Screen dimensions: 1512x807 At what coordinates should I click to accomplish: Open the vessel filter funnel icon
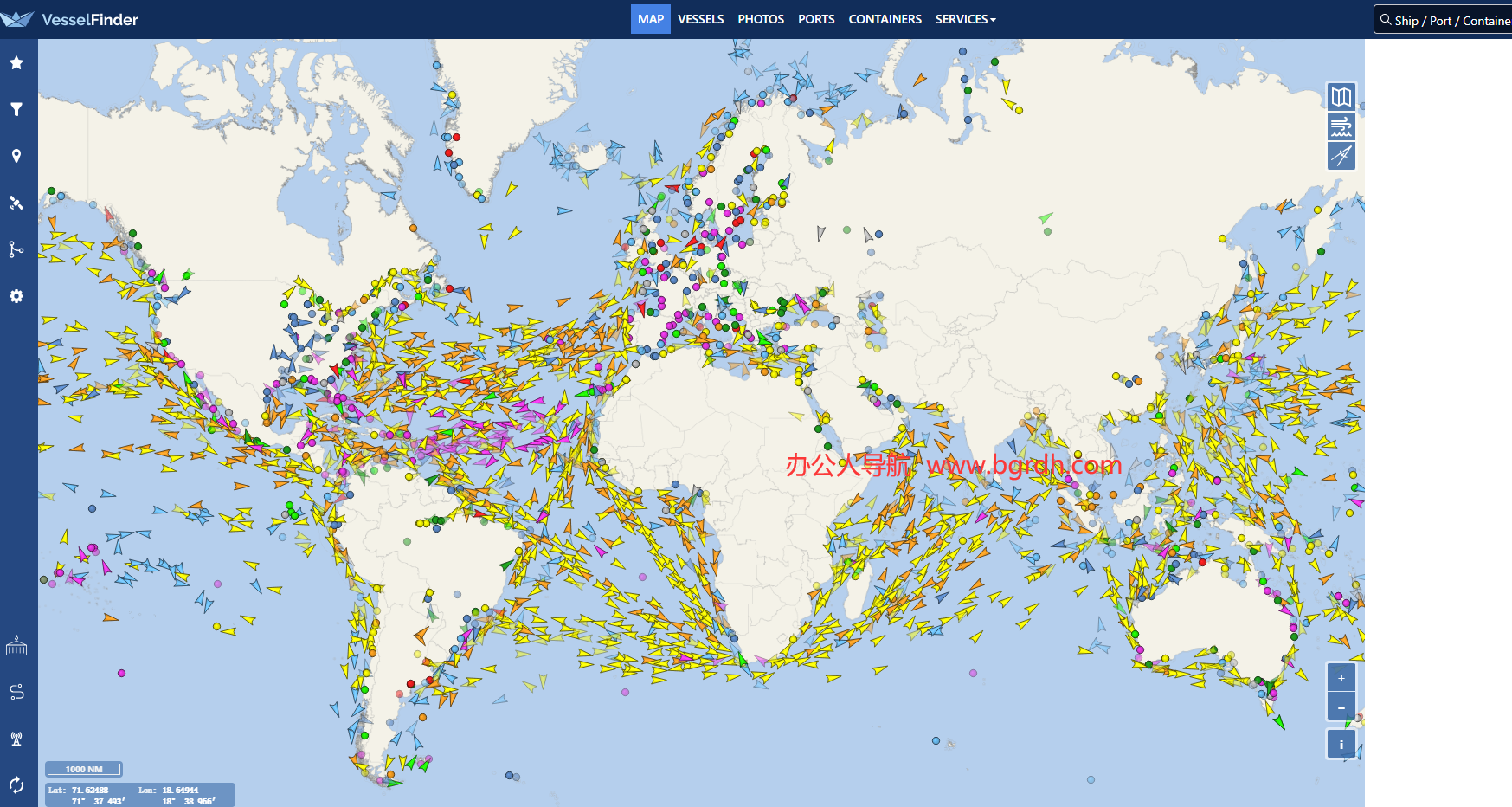coord(16,109)
